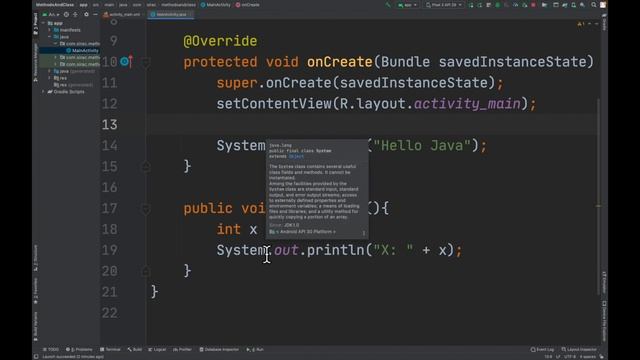Collapse the app module node
This screenshot has height=360, width=640.
point(44,23)
